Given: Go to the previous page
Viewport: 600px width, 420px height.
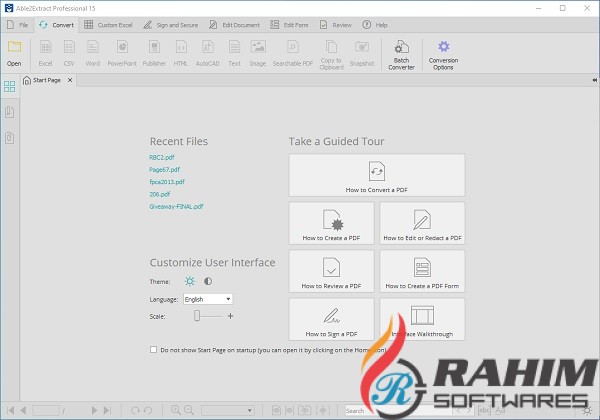Looking at the screenshot, I should click(23, 410).
